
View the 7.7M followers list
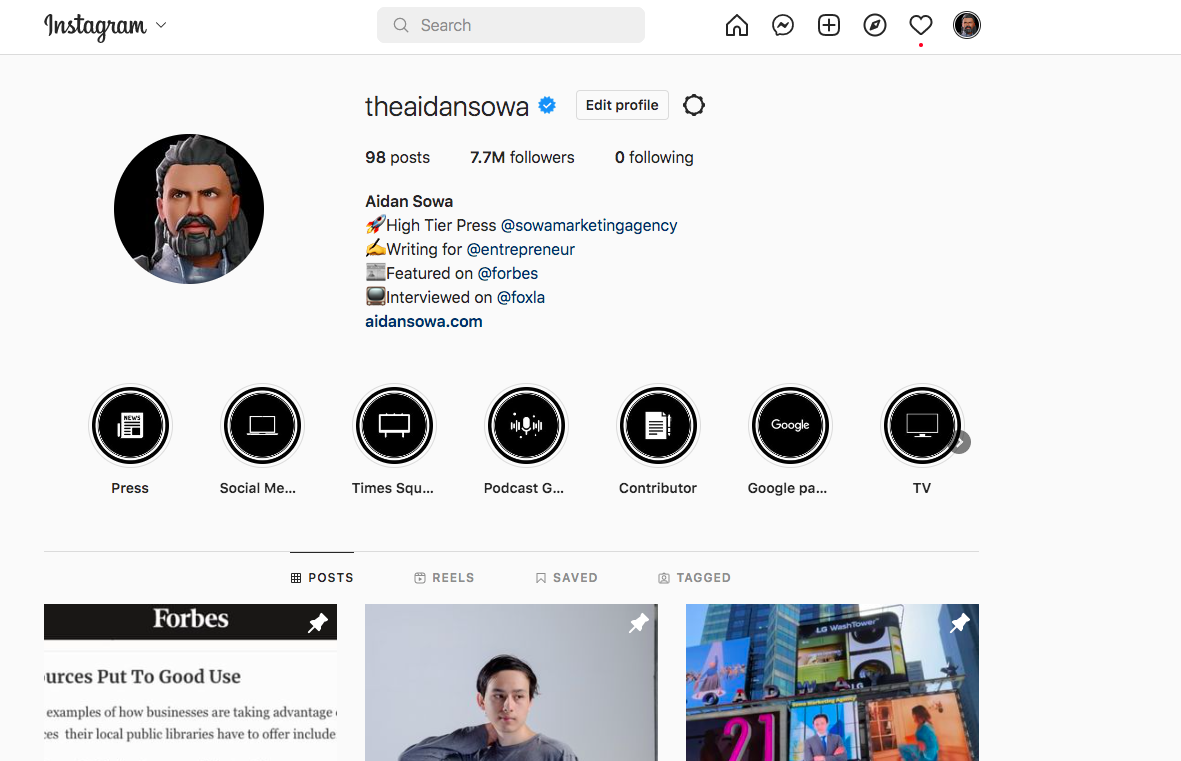(x=522, y=157)
